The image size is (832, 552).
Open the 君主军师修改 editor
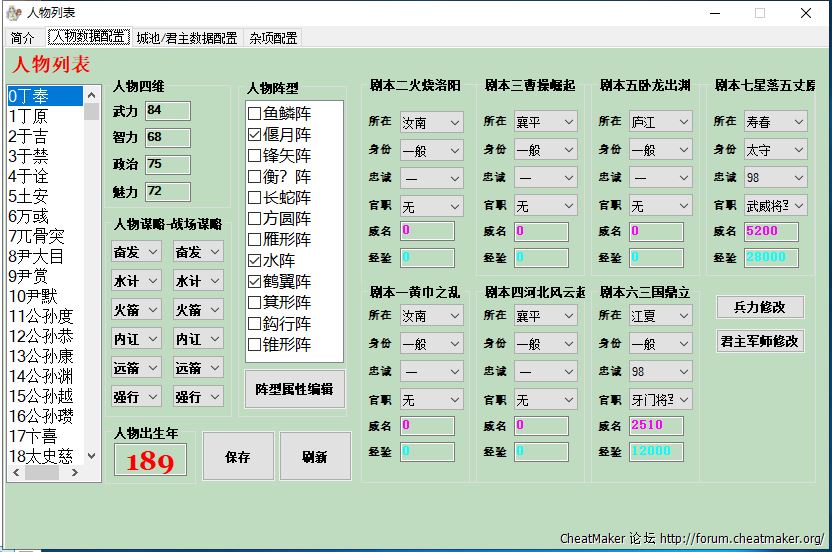(x=760, y=341)
